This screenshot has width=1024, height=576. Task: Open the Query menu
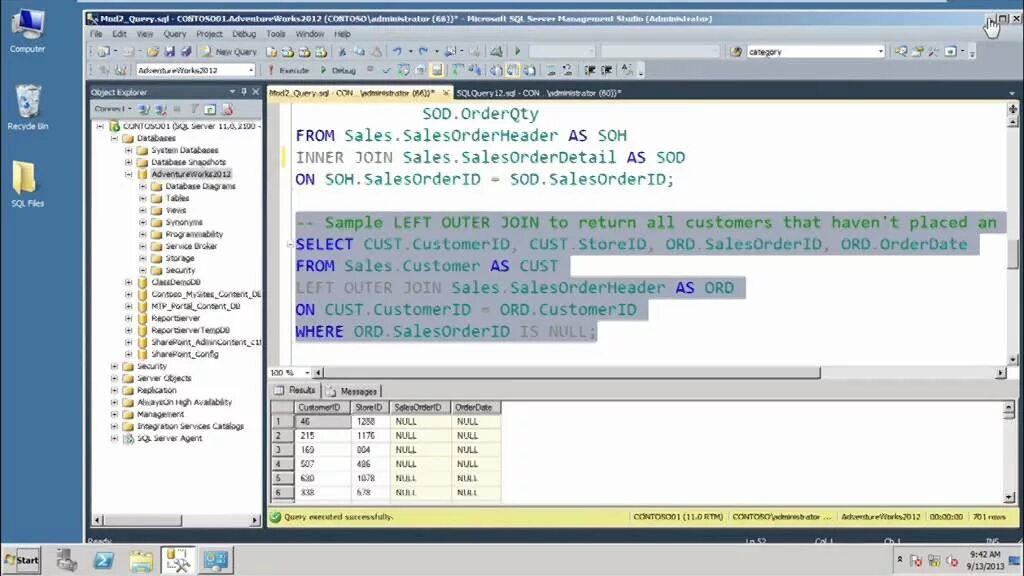pyautogui.click(x=174, y=34)
